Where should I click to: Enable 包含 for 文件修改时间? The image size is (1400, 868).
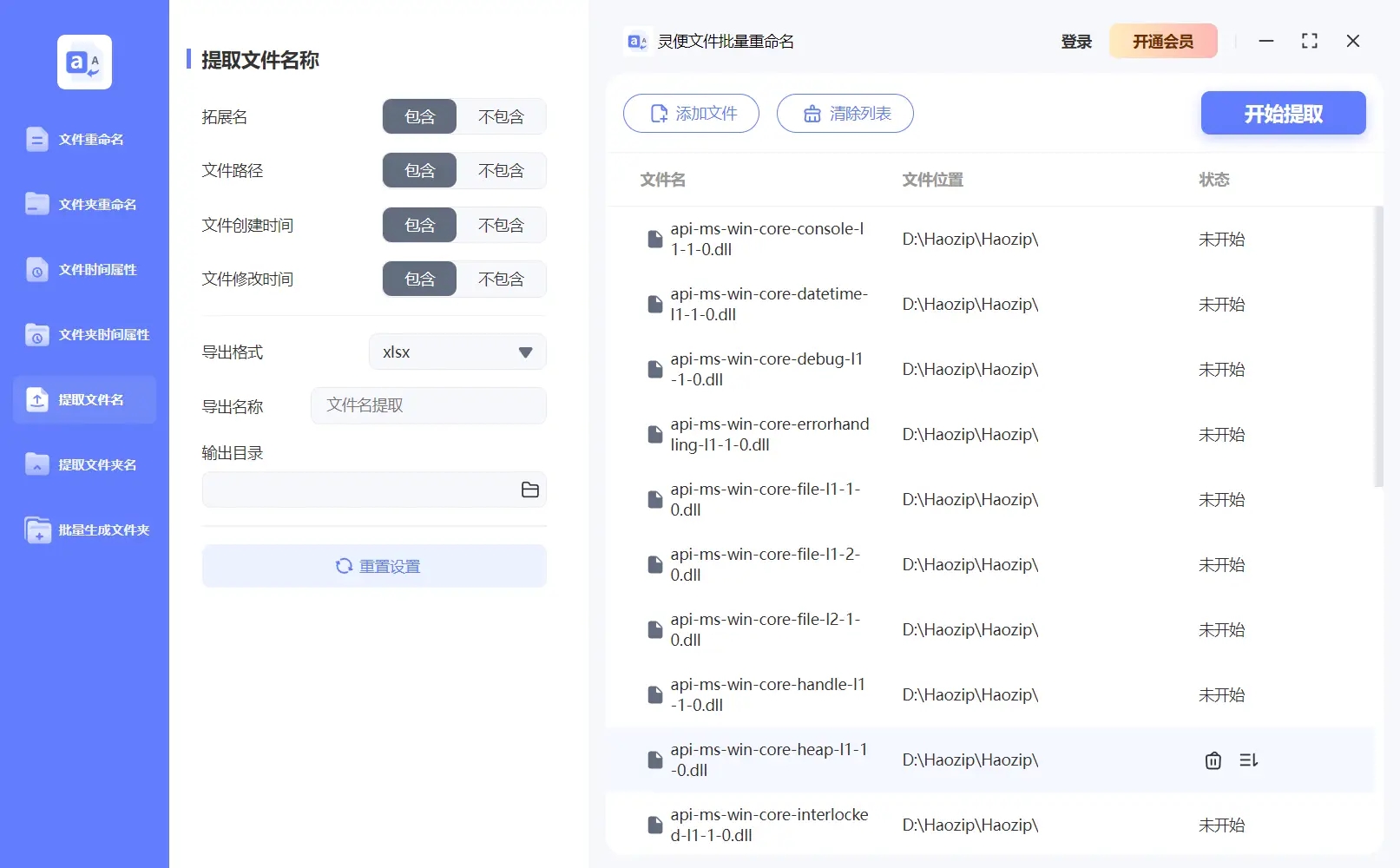(x=419, y=279)
